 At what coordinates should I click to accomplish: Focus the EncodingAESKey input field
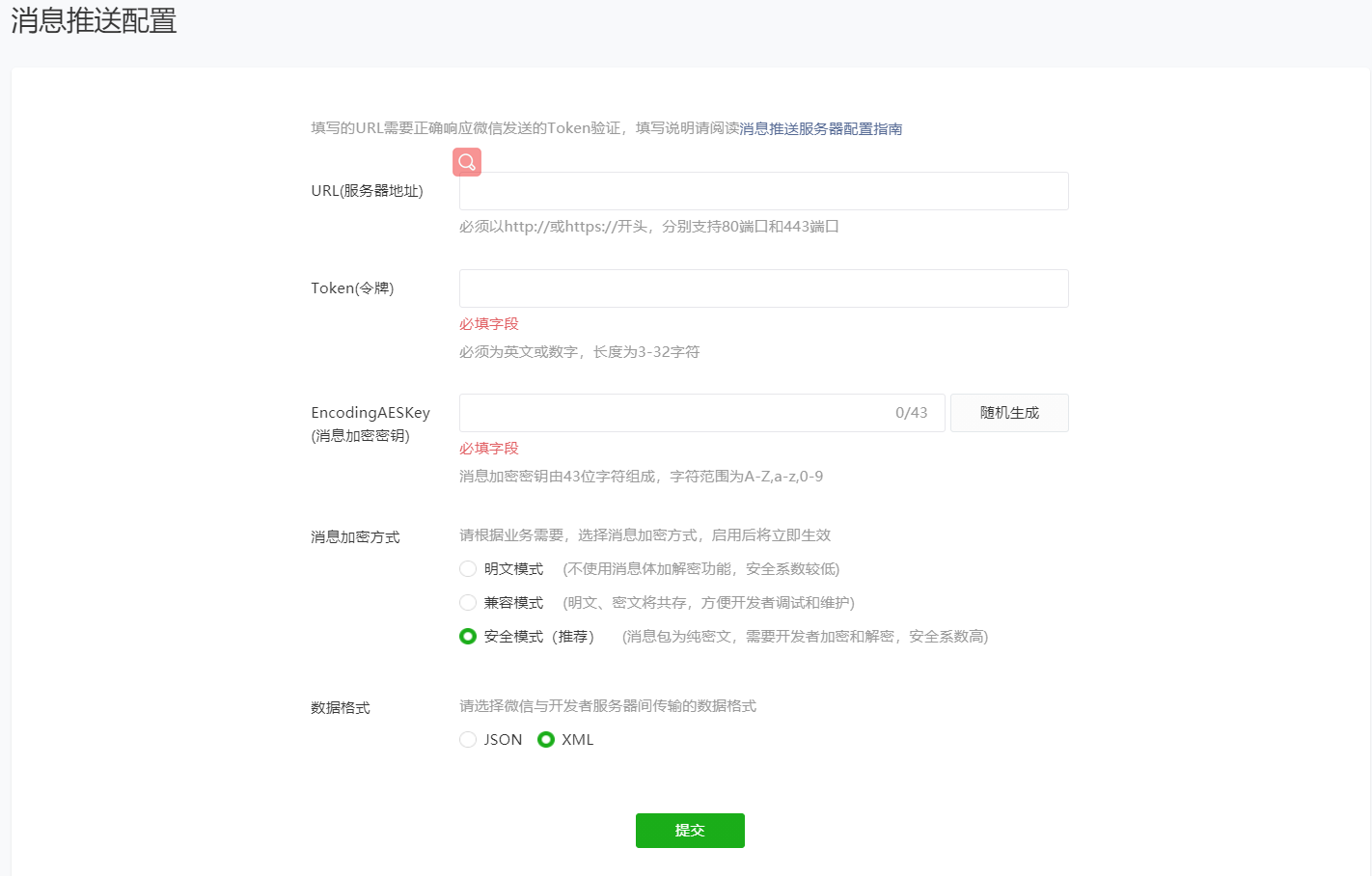click(701, 413)
